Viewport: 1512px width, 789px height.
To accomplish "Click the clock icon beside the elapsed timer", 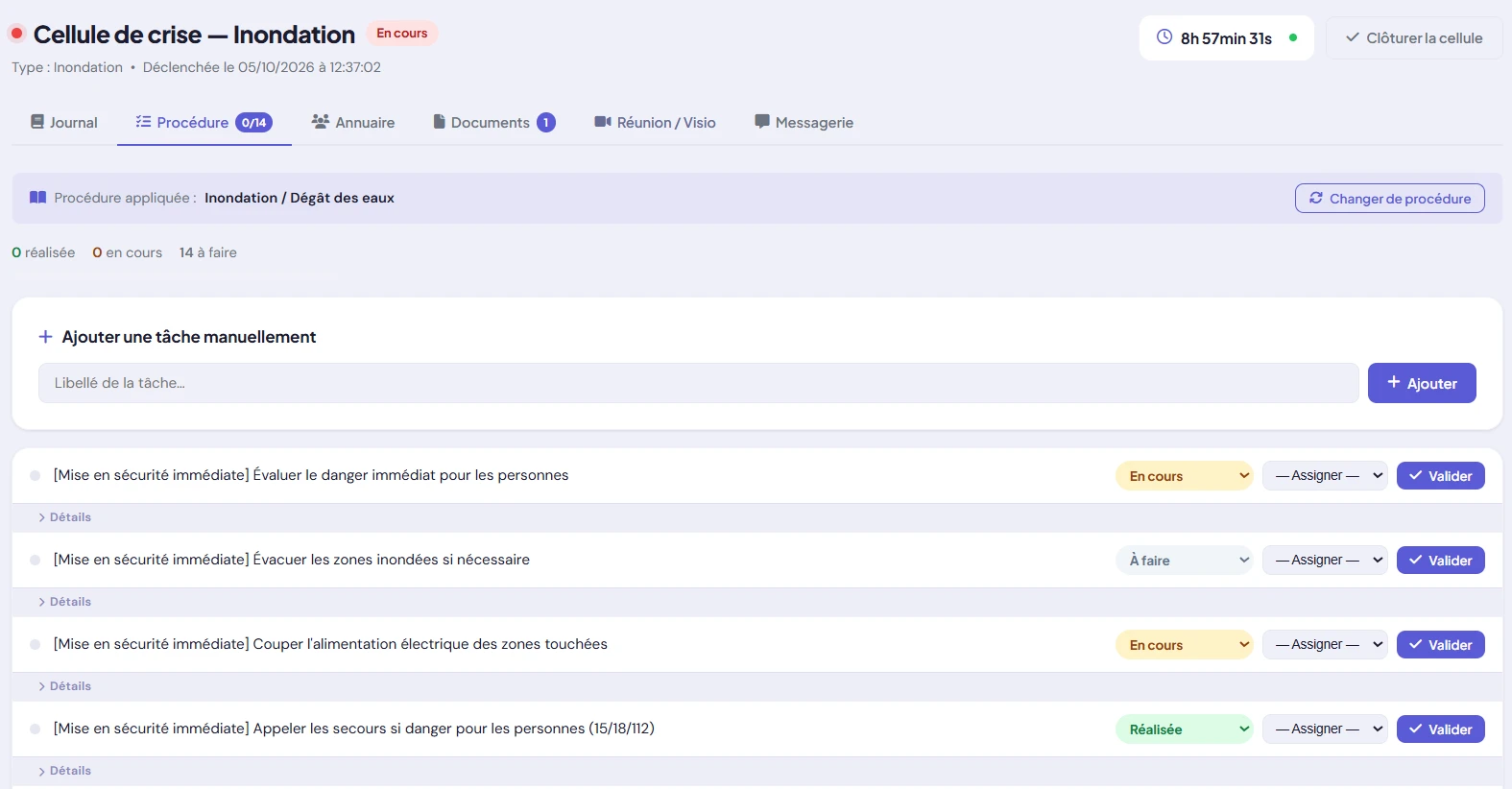I will [x=1164, y=37].
